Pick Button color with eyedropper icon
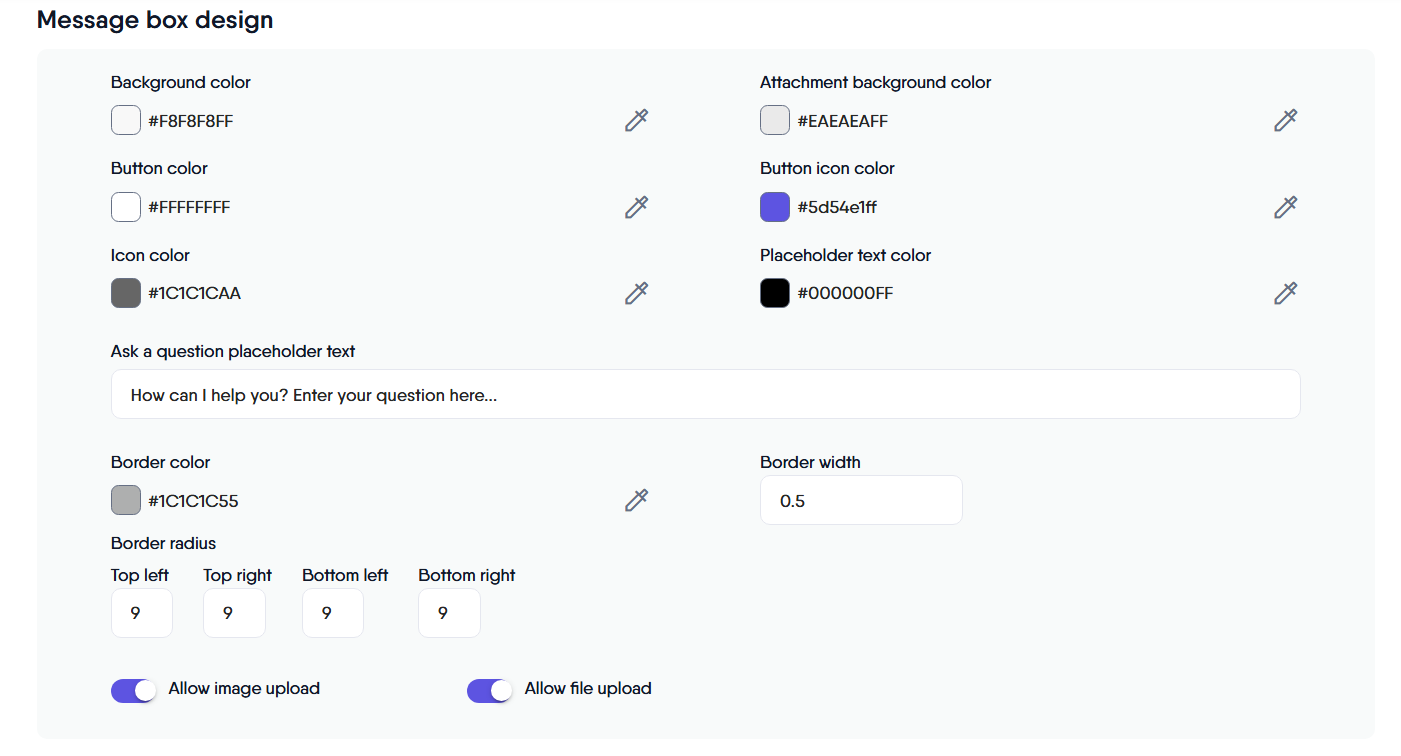 tap(636, 207)
